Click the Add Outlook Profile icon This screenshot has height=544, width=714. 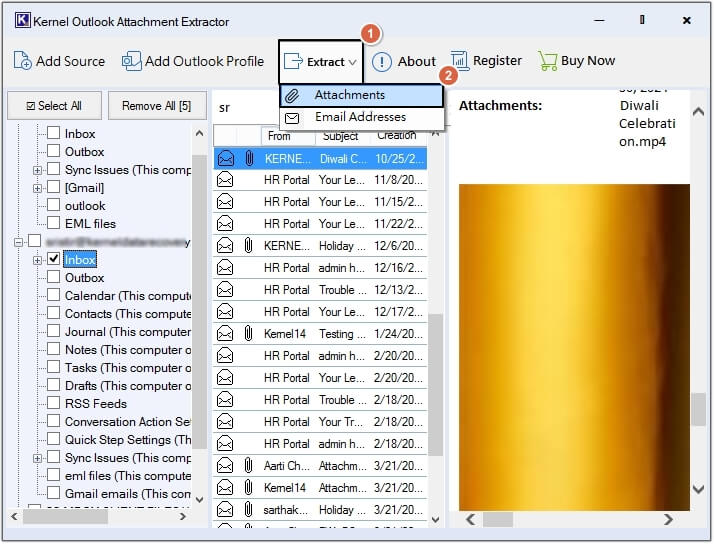pos(131,61)
